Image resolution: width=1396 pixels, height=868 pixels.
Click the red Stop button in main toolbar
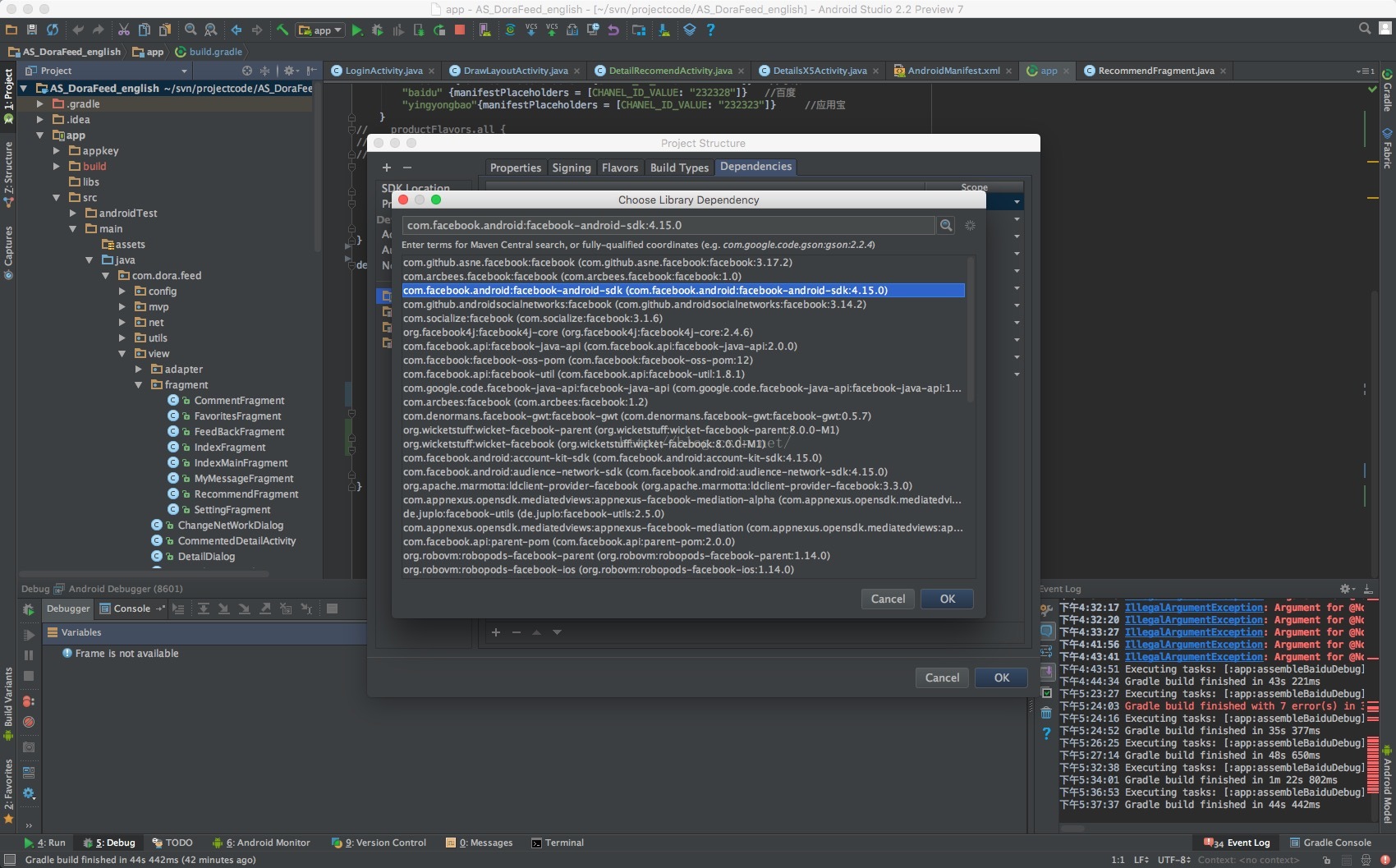pos(460,30)
